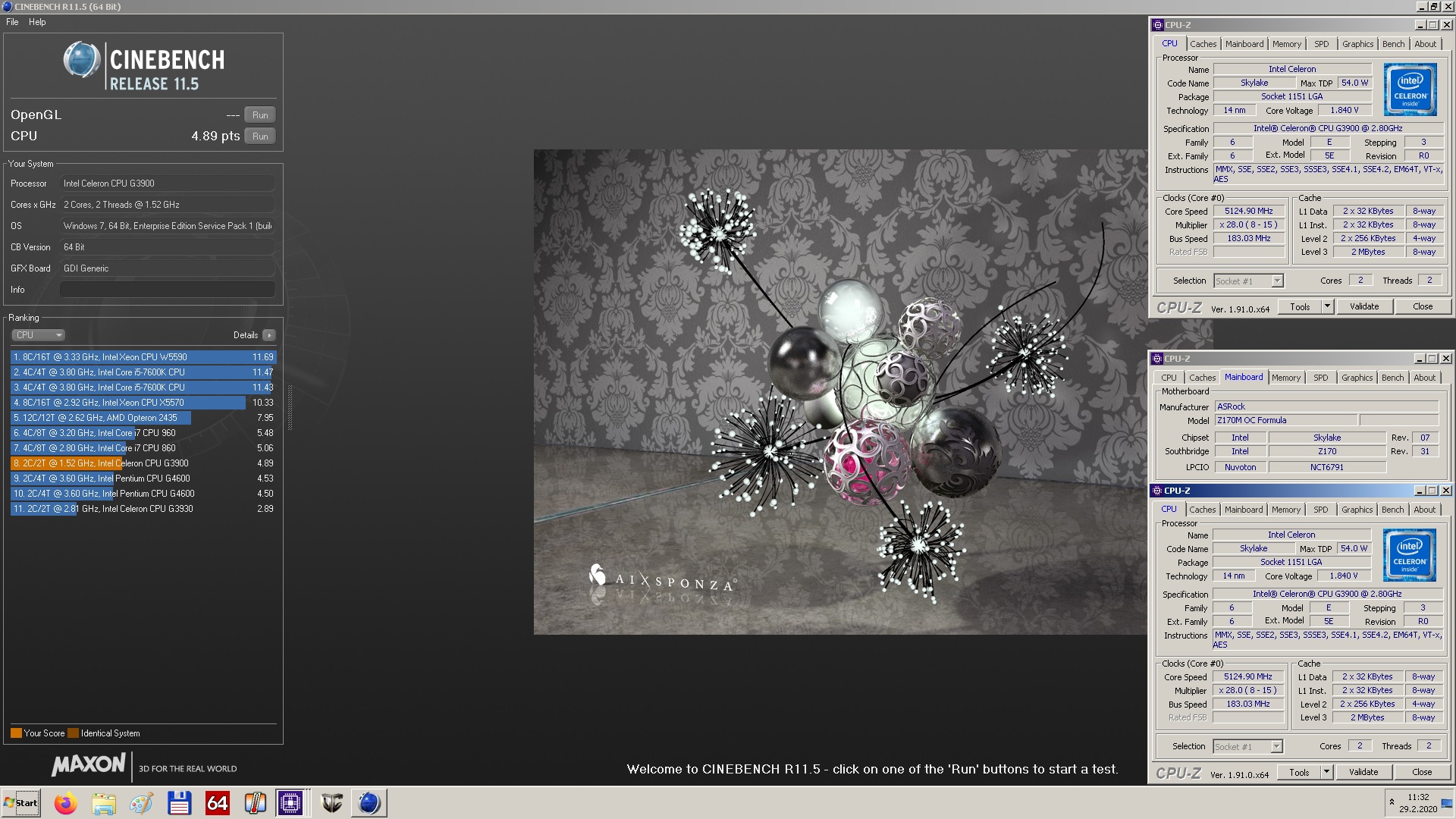Launch Firefox from the taskbar
Screen dimensions: 1456x819
click(x=65, y=803)
